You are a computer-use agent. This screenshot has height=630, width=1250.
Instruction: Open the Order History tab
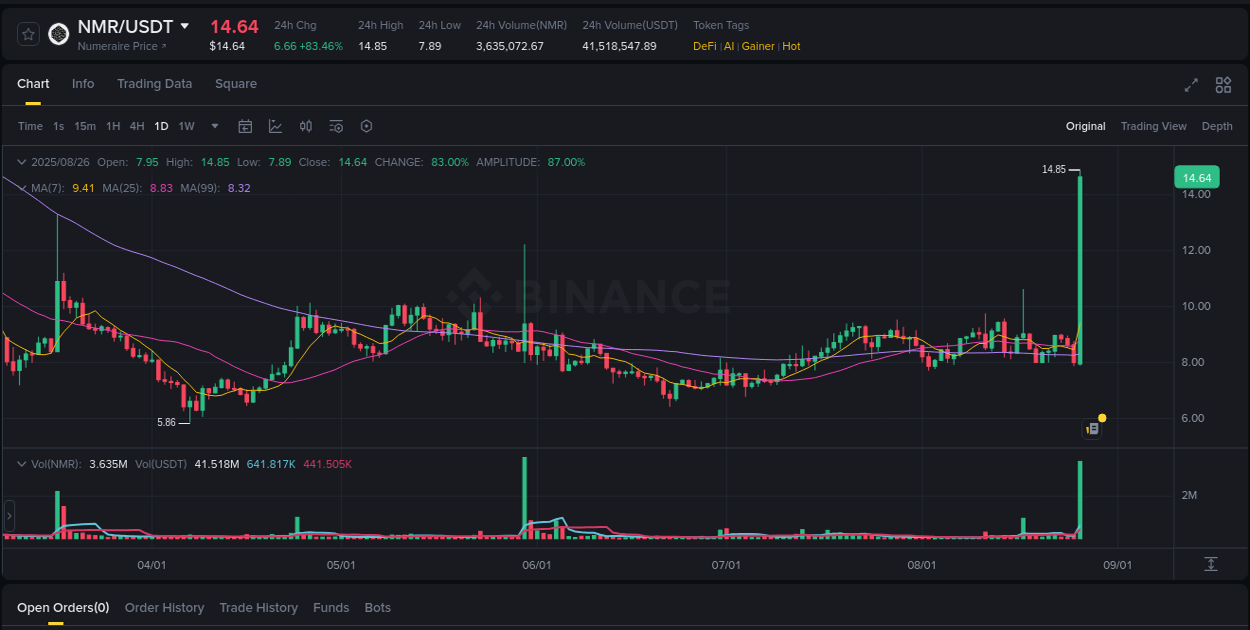164,607
